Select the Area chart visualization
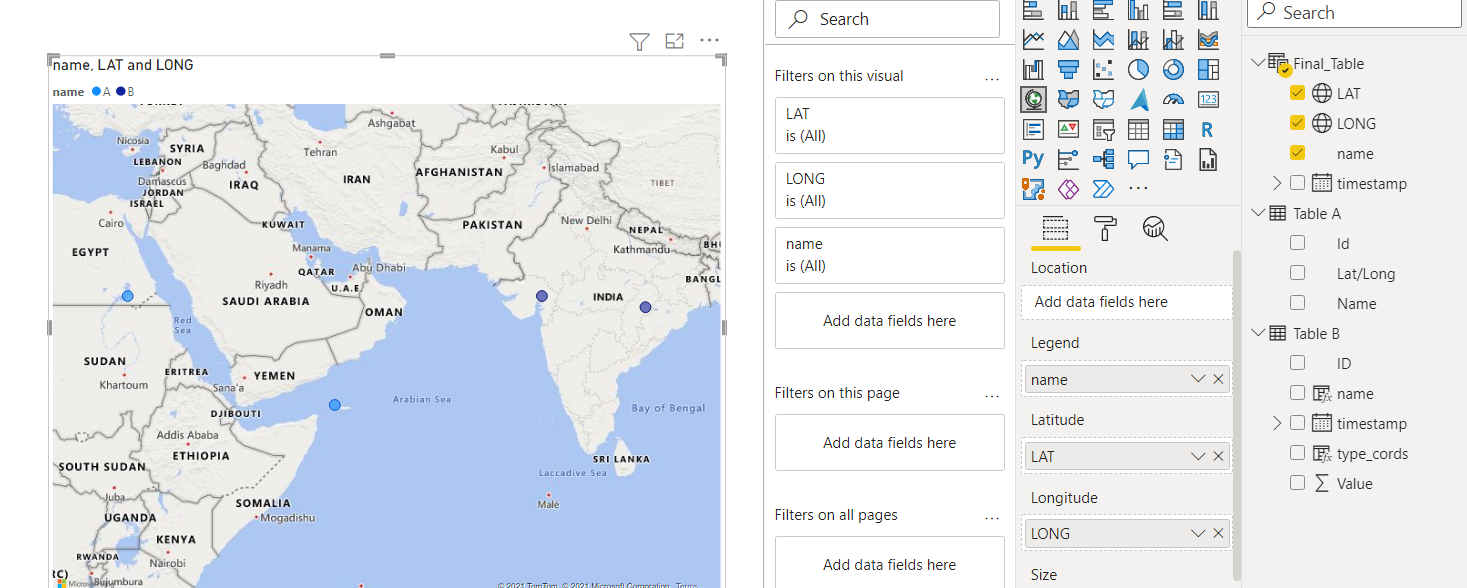 (1068, 40)
